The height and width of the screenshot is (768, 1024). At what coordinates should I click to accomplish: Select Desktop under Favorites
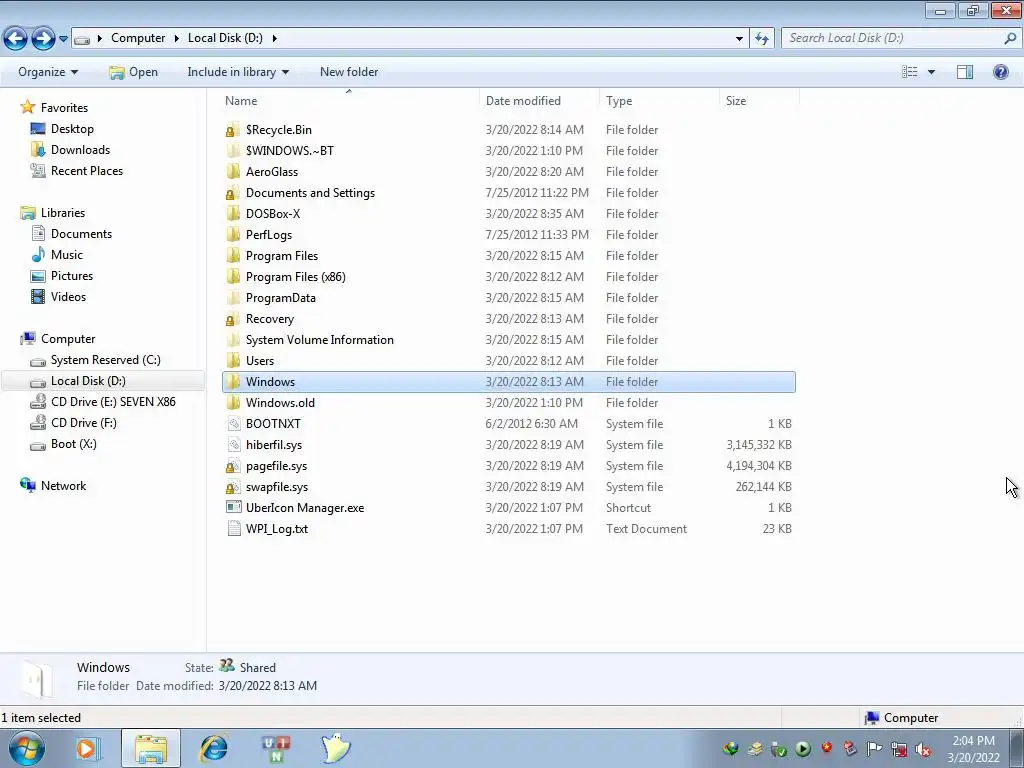(x=72, y=129)
